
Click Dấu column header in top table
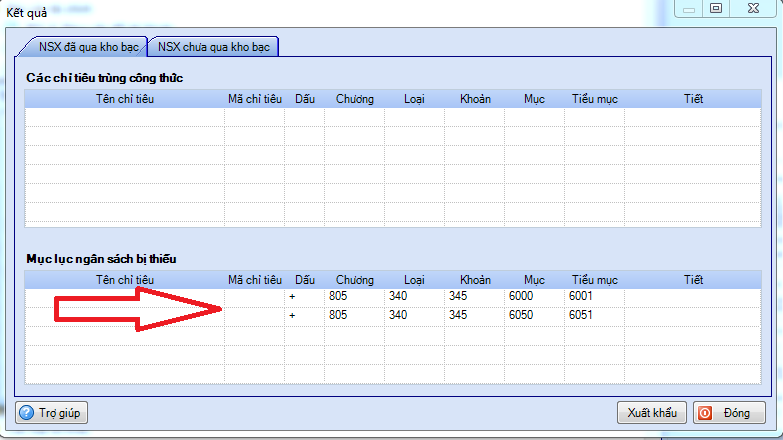(305, 99)
